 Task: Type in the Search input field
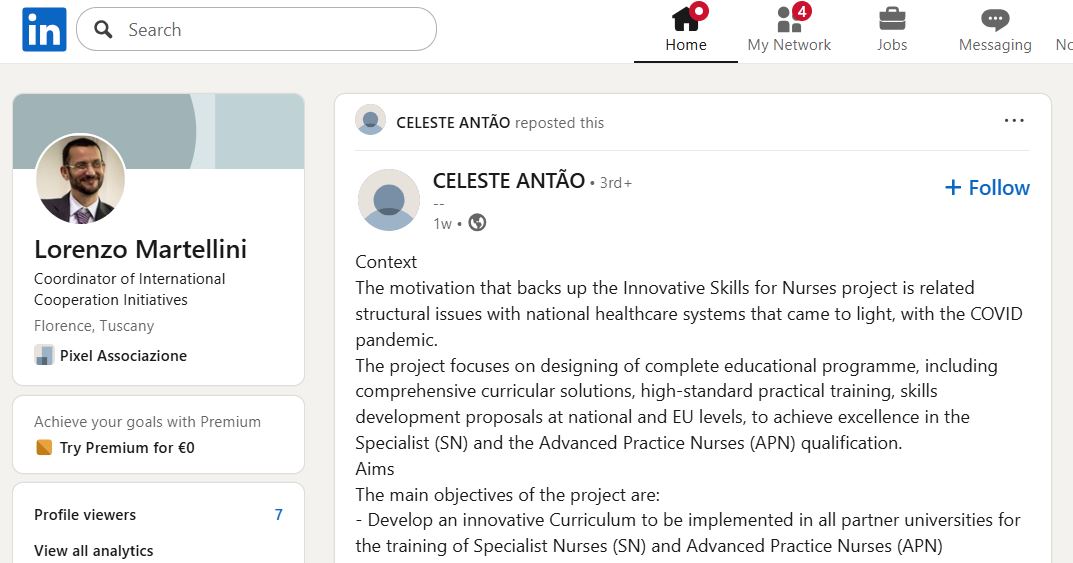point(270,30)
